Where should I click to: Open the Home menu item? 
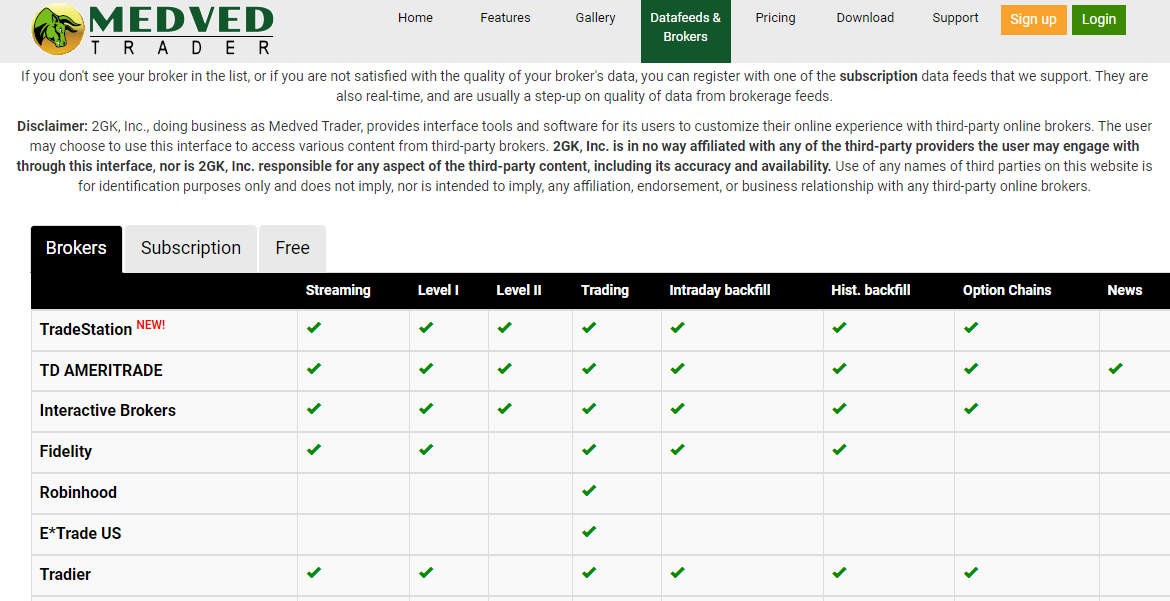point(415,18)
